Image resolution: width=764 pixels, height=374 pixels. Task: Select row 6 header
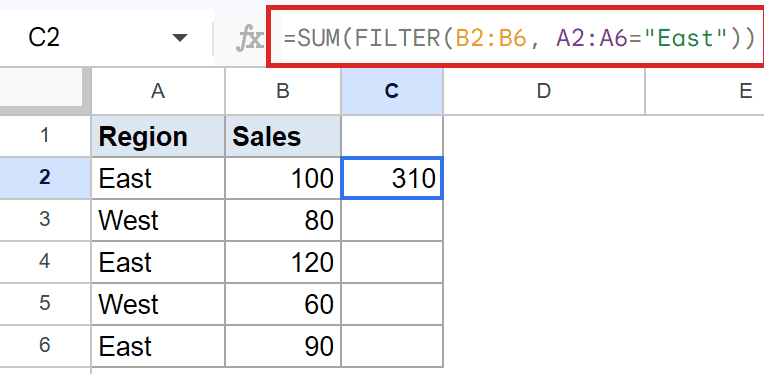coord(45,346)
